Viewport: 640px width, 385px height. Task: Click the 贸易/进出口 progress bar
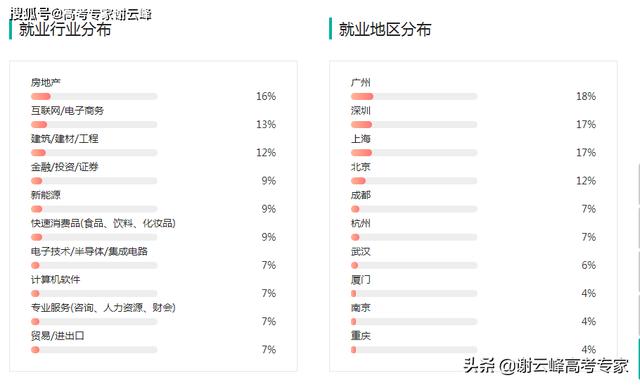[94, 350]
